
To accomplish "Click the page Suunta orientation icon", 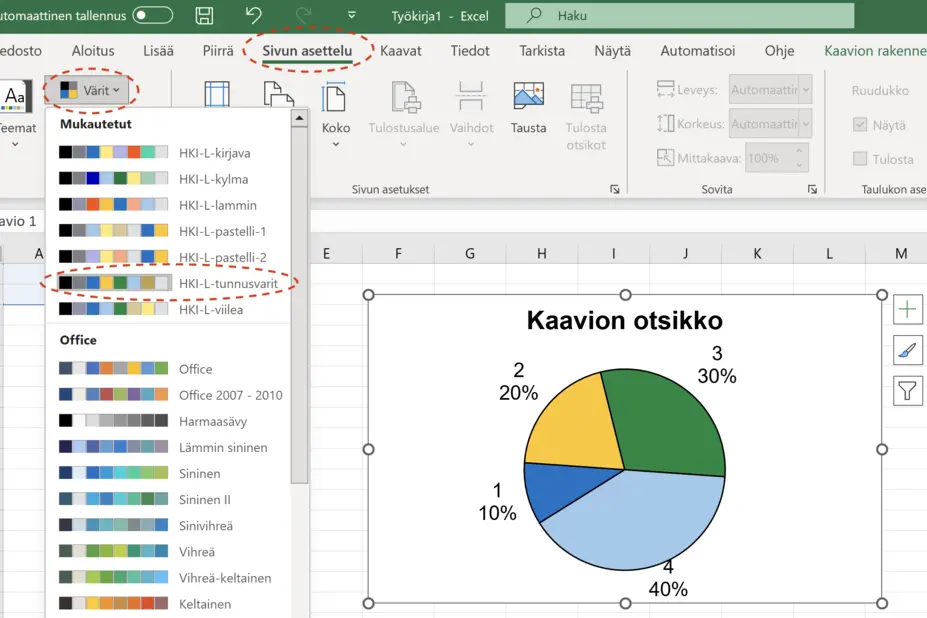I will (x=278, y=95).
